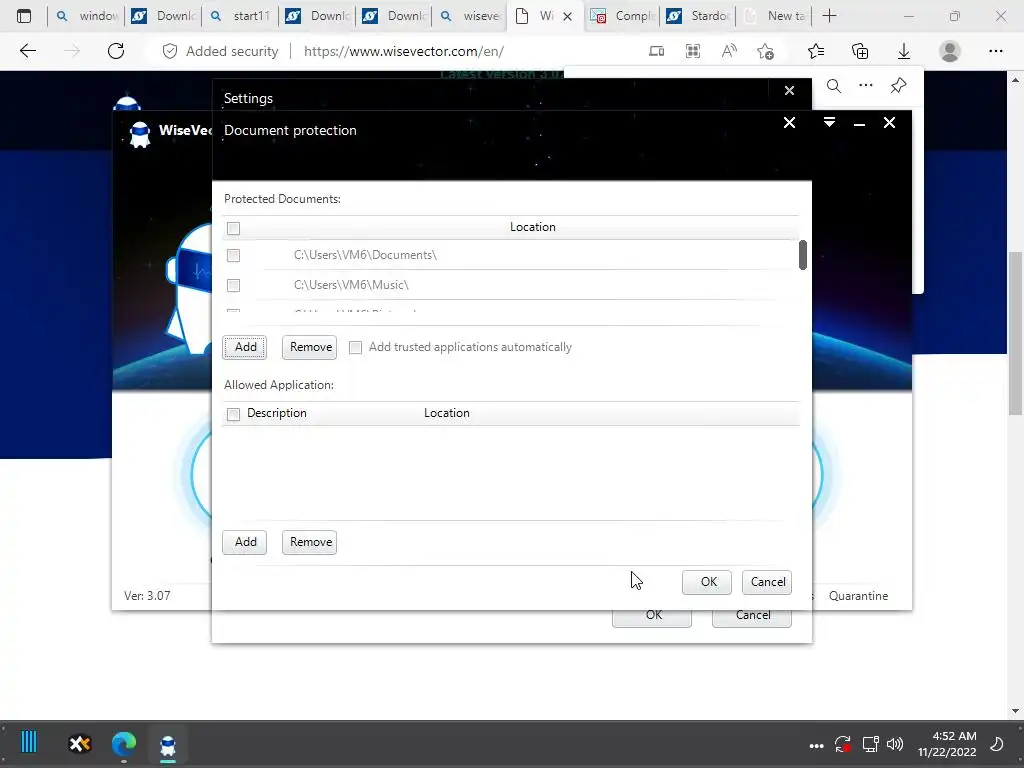Viewport: 1024px width, 768px height.
Task: Open the browser profile avatar
Action: click(x=950, y=51)
